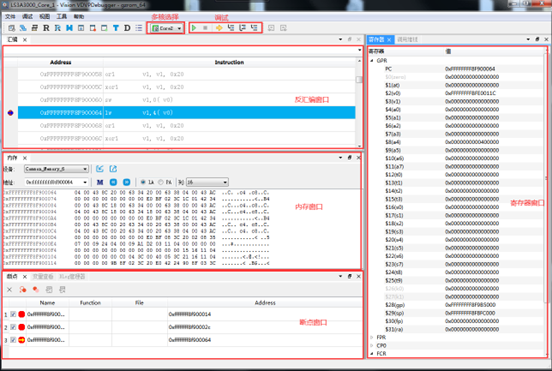The height and width of the screenshot is (371, 552).
Task: Select the LA address radio button
Action: pos(143,182)
